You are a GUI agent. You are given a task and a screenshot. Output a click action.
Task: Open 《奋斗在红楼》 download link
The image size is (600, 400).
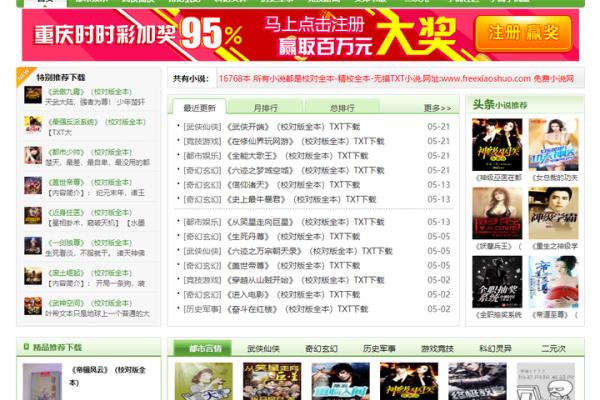[x=297, y=309]
